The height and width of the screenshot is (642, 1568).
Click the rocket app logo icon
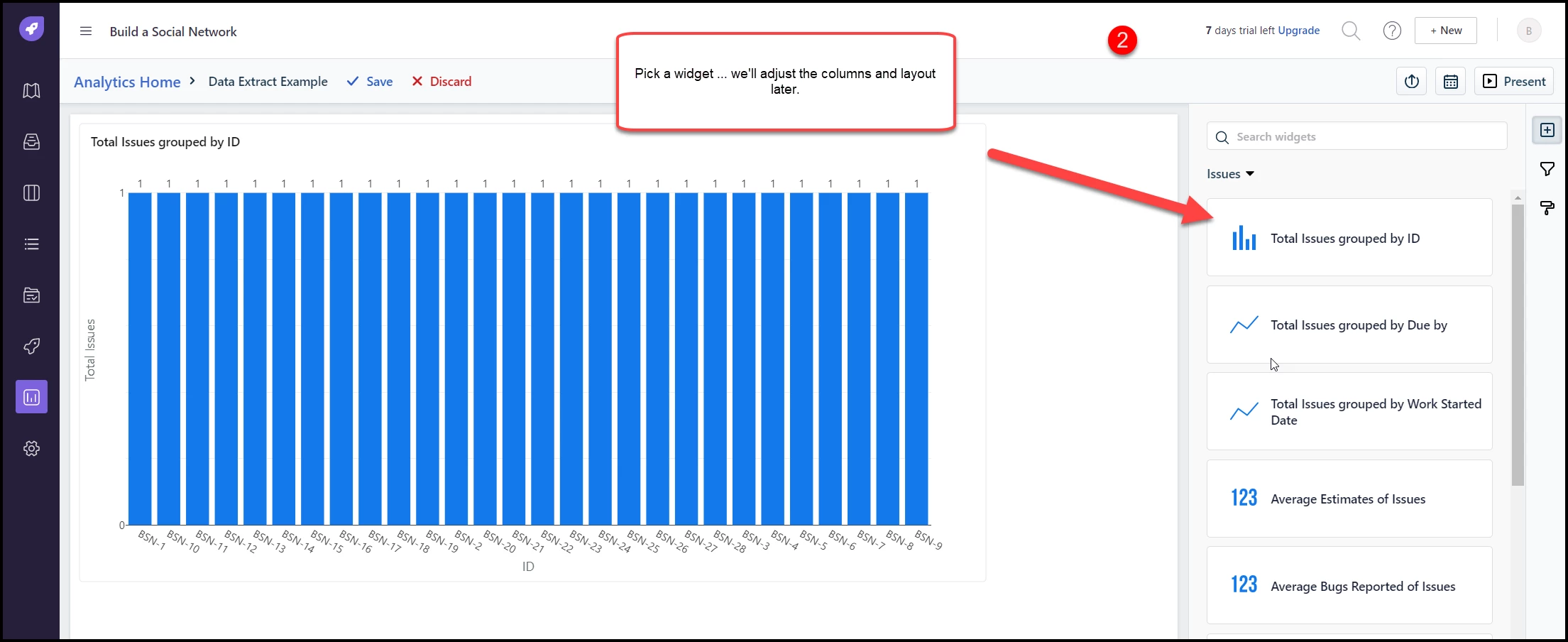coord(31,29)
